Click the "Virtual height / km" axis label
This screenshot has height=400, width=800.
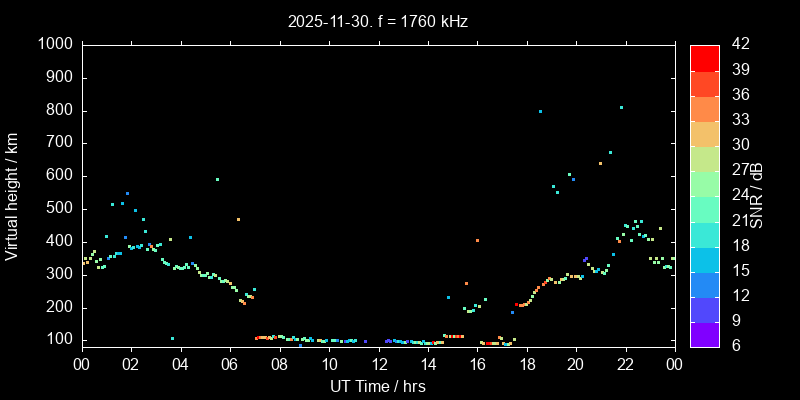12,196
